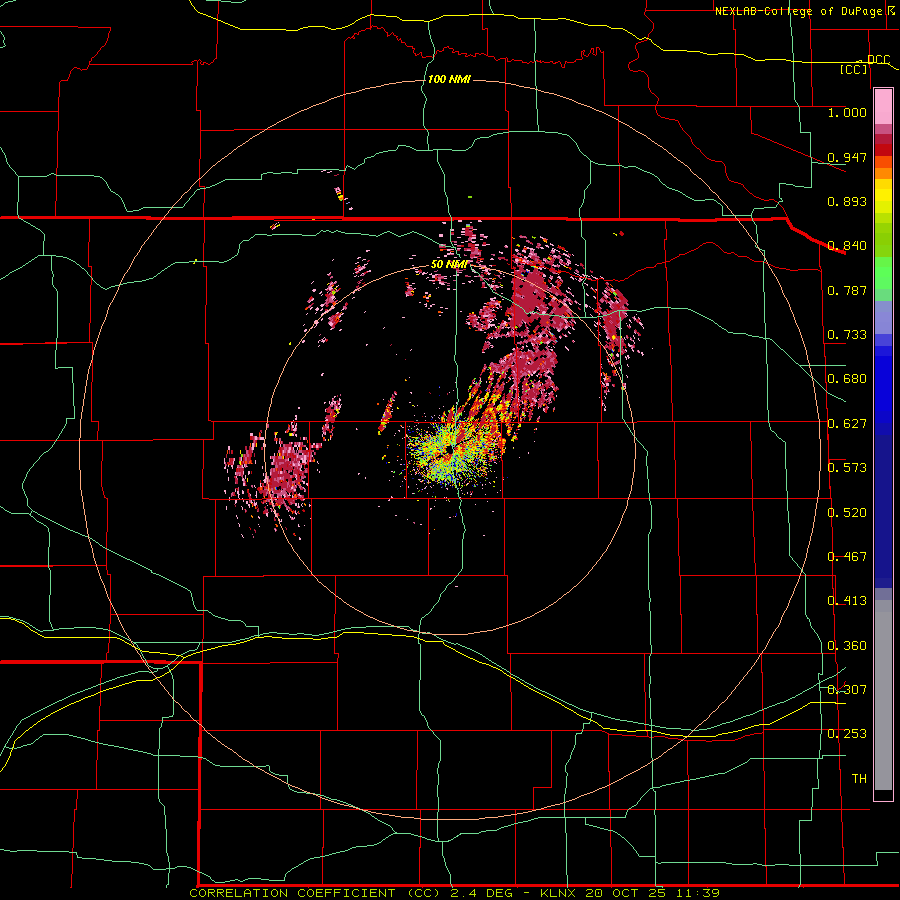The image size is (900, 900).
Task: Click the 0.520 scale value
Action: [847, 513]
